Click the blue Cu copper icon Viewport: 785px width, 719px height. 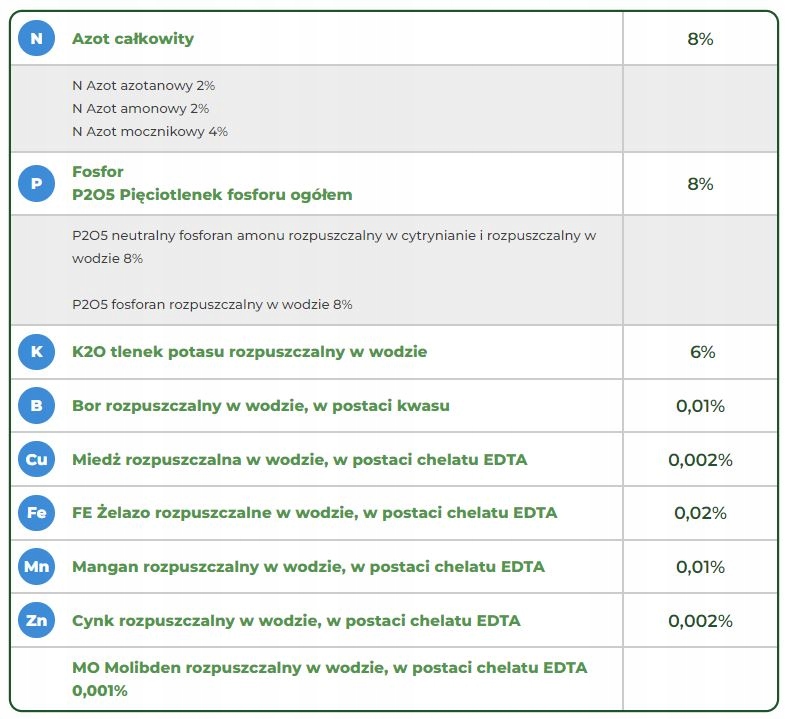coord(37,460)
